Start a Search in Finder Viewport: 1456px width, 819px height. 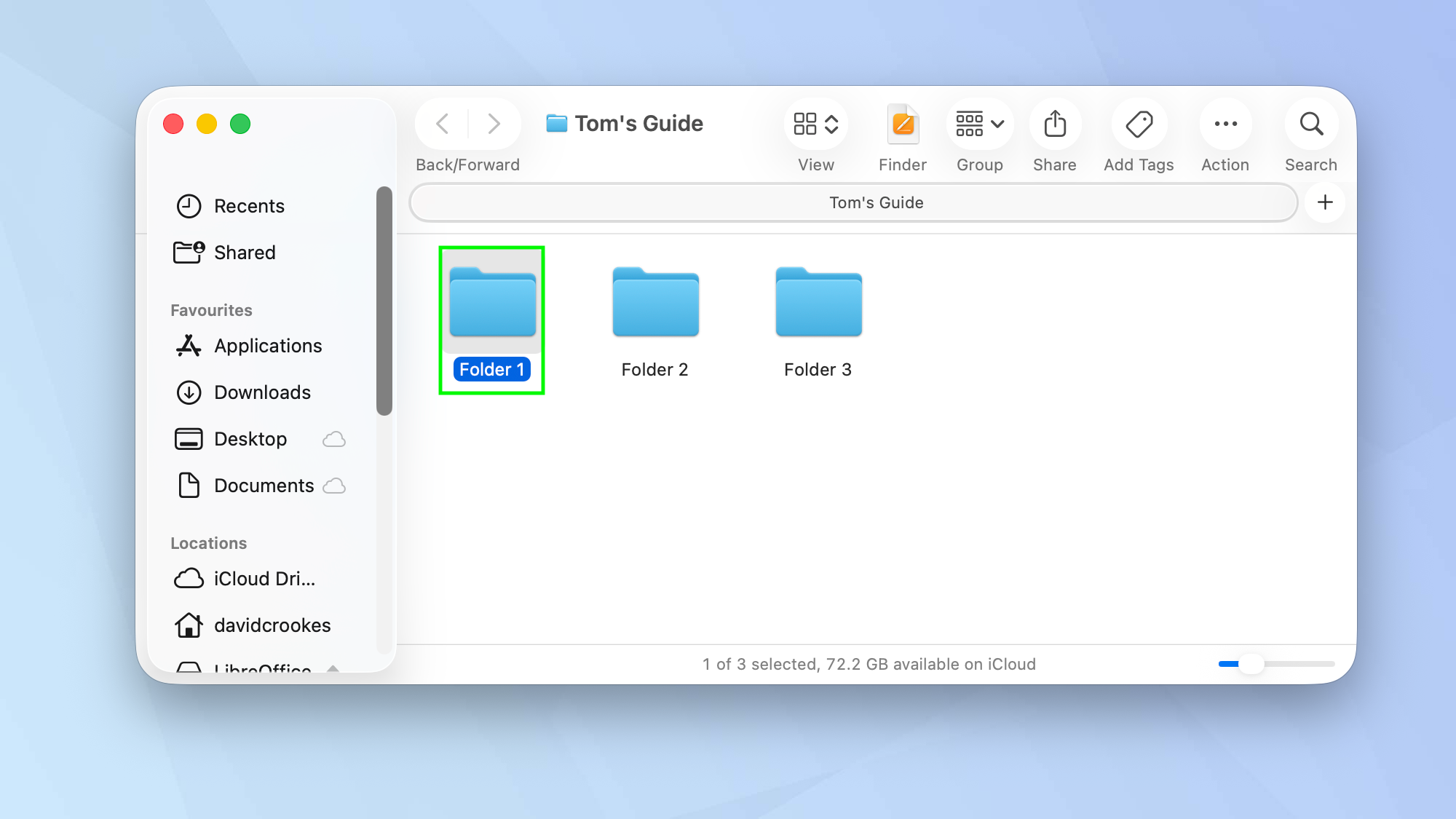pyautogui.click(x=1310, y=124)
